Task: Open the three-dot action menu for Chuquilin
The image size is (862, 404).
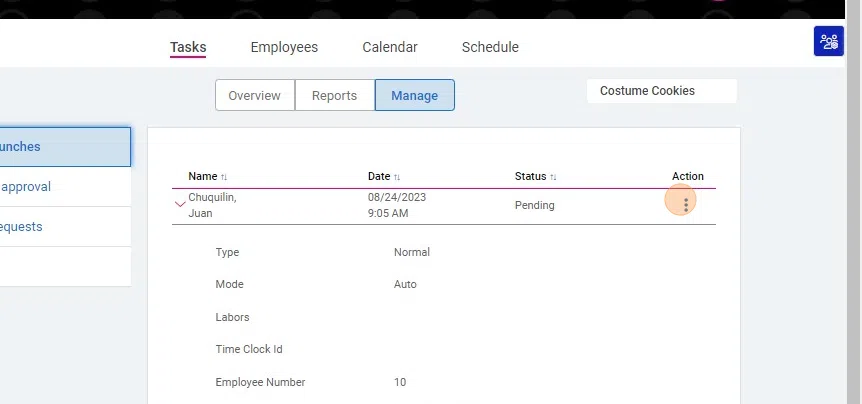Action: tap(686, 205)
